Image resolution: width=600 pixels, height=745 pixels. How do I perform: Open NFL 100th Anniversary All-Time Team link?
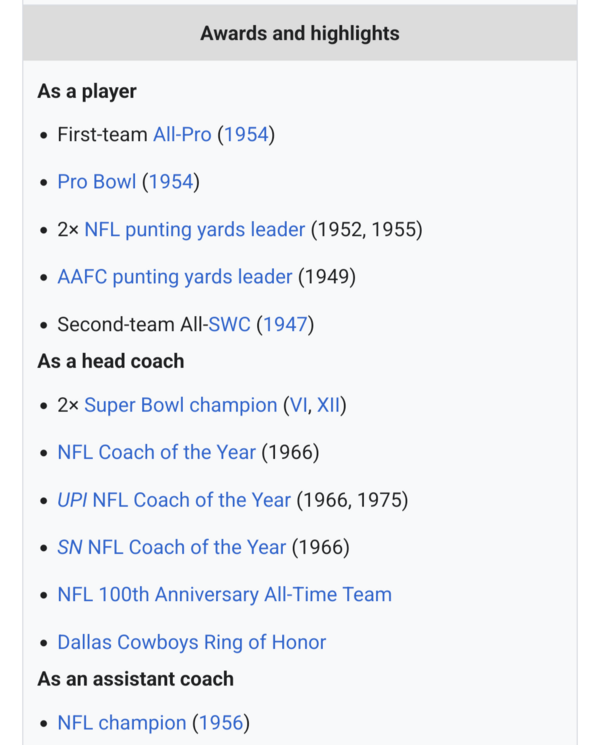pyautogui.click(x=224, y=595)
